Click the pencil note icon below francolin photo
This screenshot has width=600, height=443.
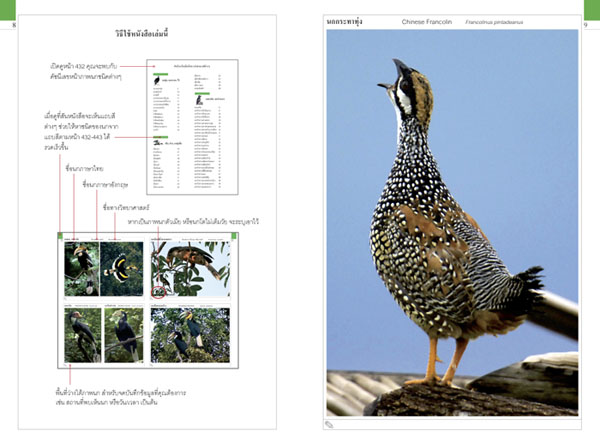[329, 424]
